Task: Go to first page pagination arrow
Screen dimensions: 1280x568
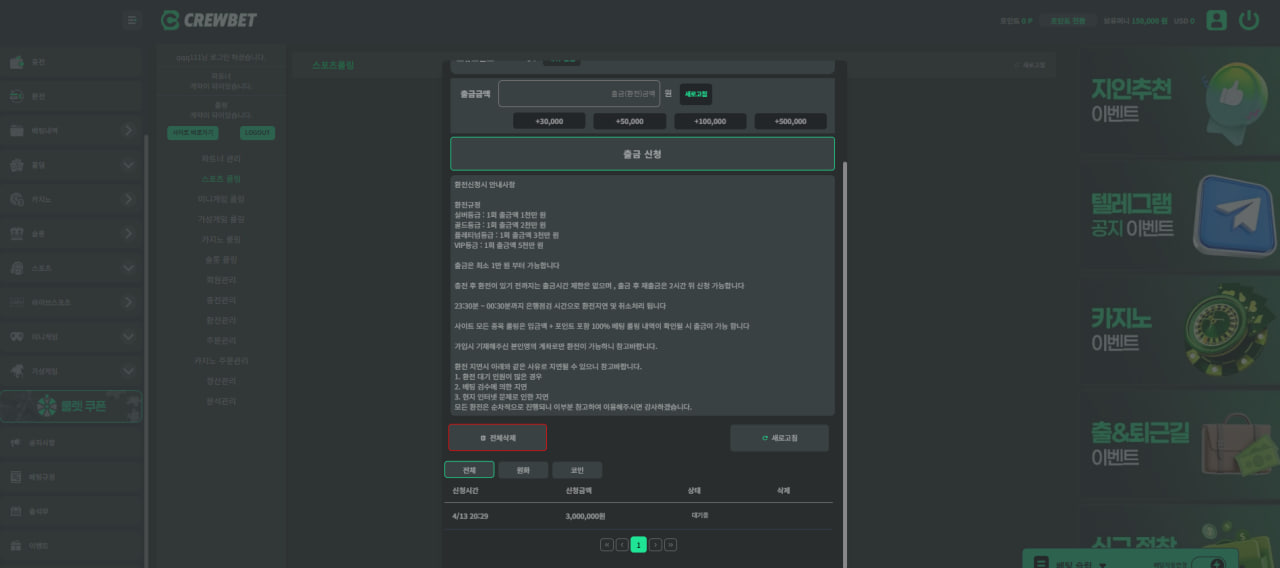Action: [606, 545]
